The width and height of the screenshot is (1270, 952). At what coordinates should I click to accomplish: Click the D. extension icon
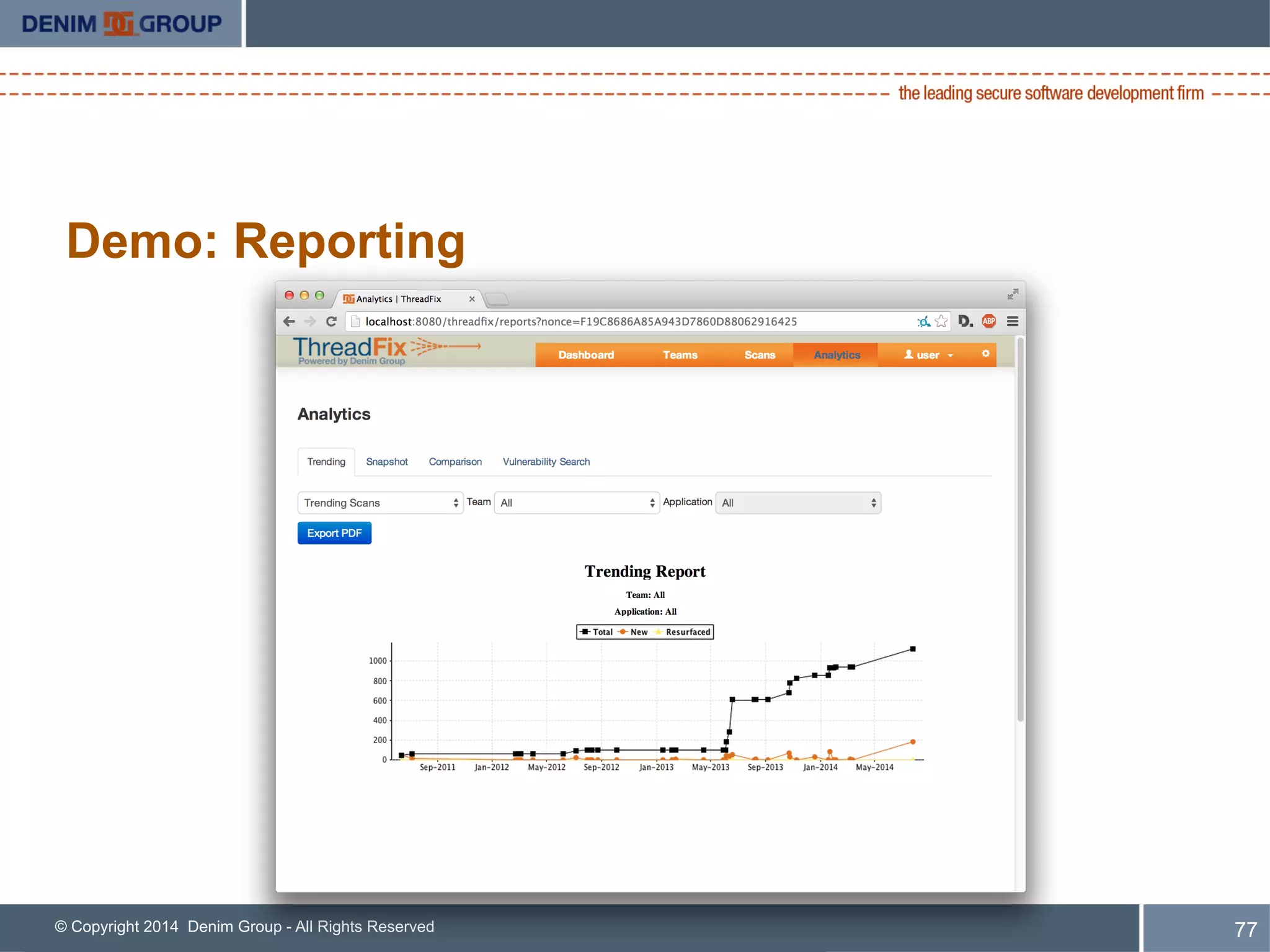pos(965,321)
